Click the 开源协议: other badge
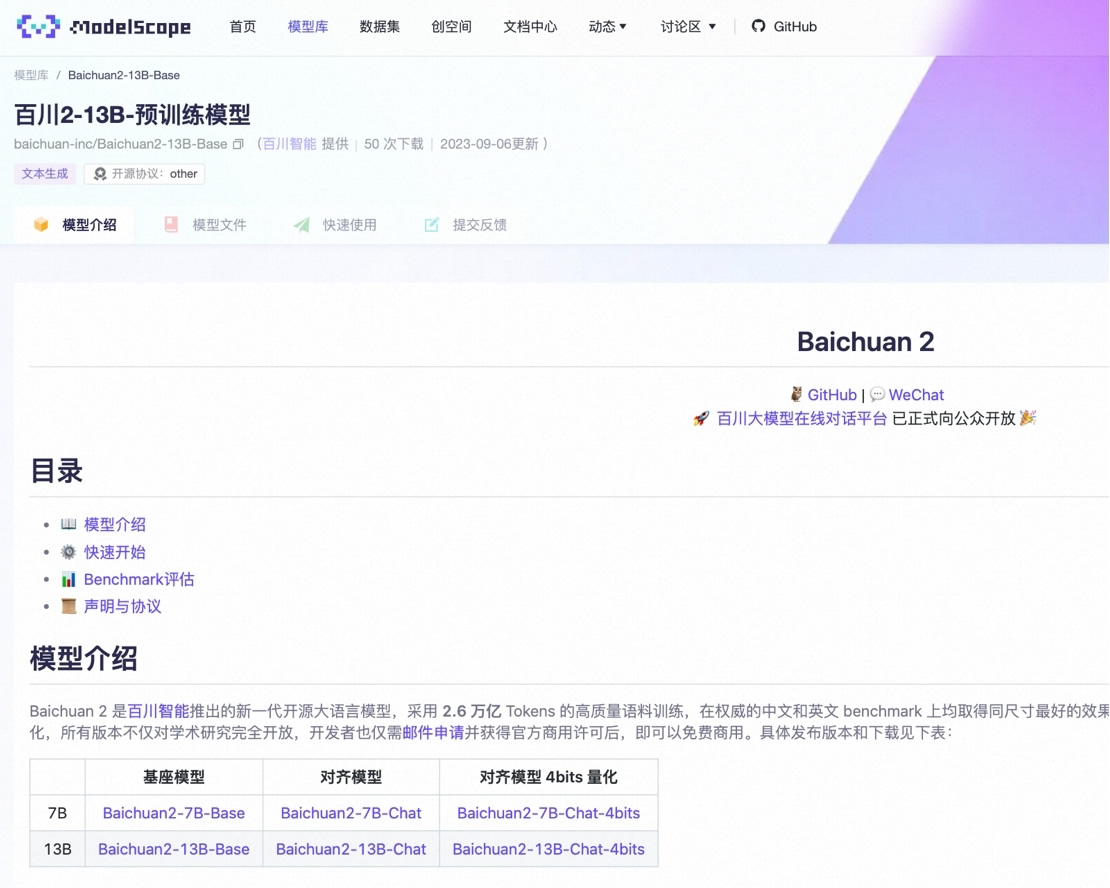The height and width of the screenshot is (888, 1110). 144,173
